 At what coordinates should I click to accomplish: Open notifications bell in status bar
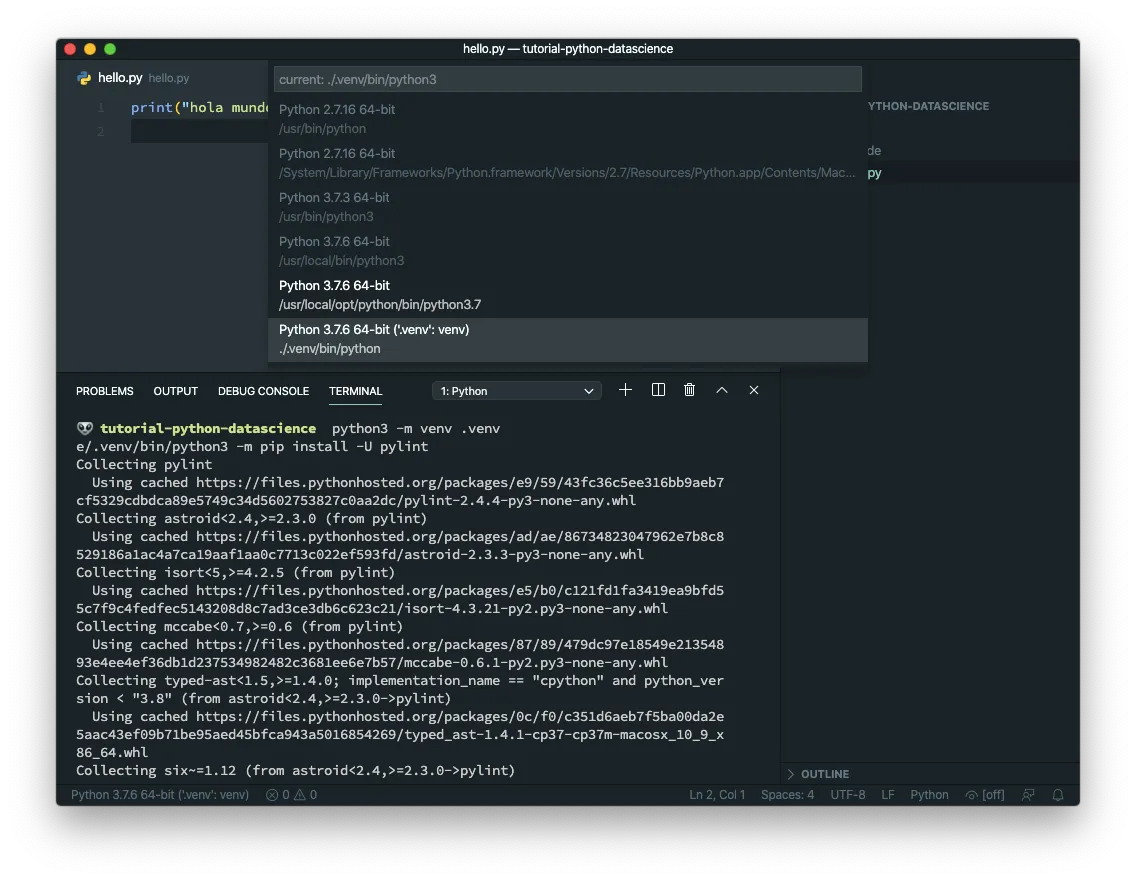(x=1058, y=795)
